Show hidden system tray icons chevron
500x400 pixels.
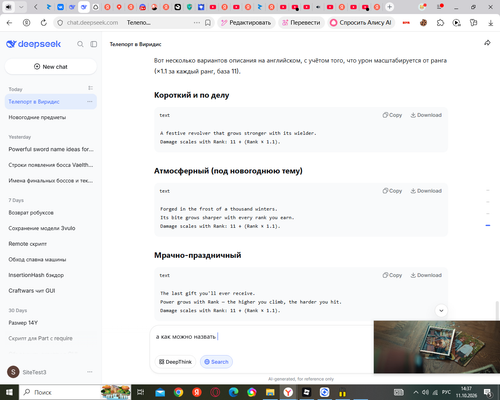[416, 392]
